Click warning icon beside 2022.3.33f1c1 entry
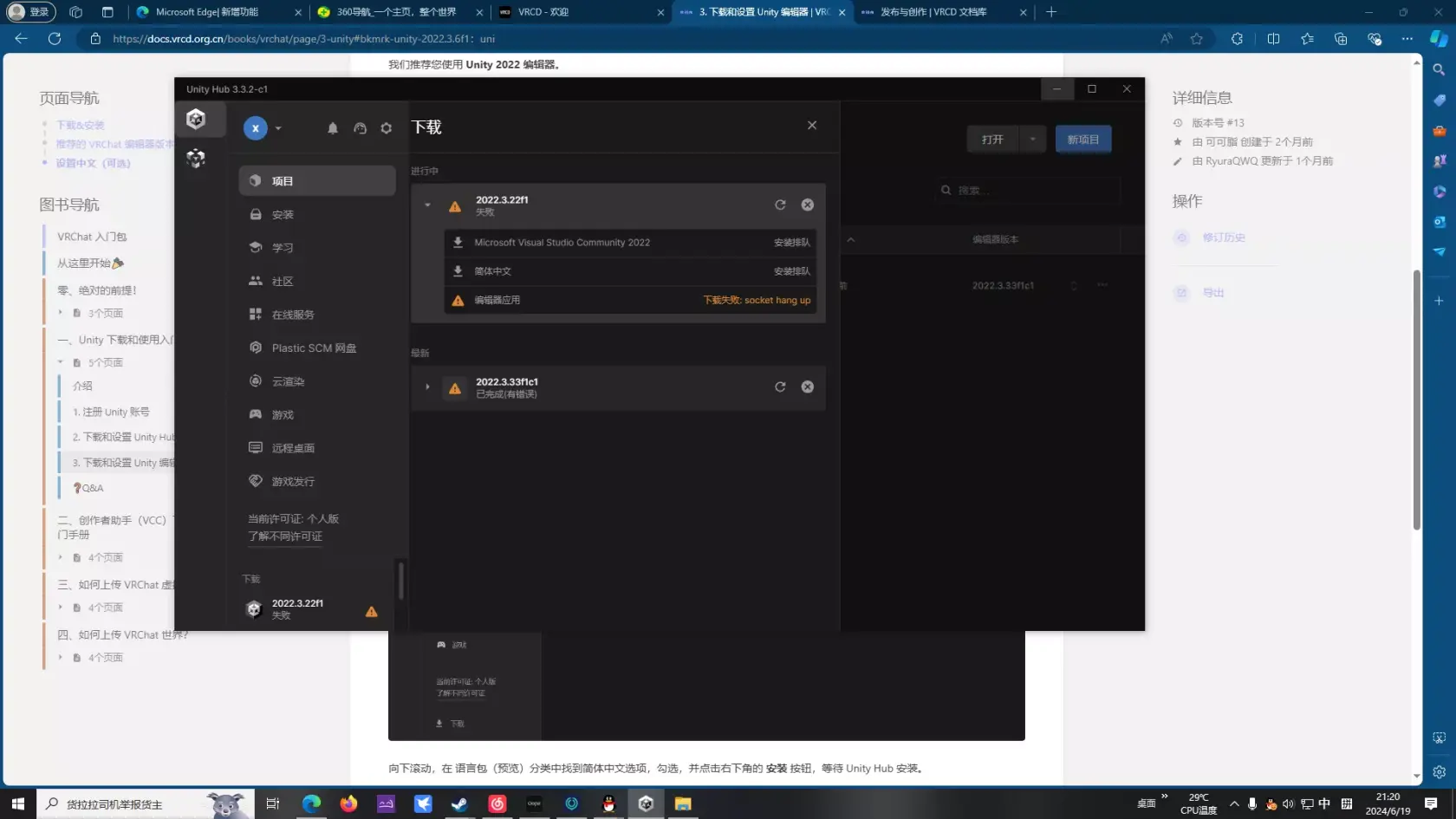This screenshot has width=1456, height=819. click(x=455, y=388)
